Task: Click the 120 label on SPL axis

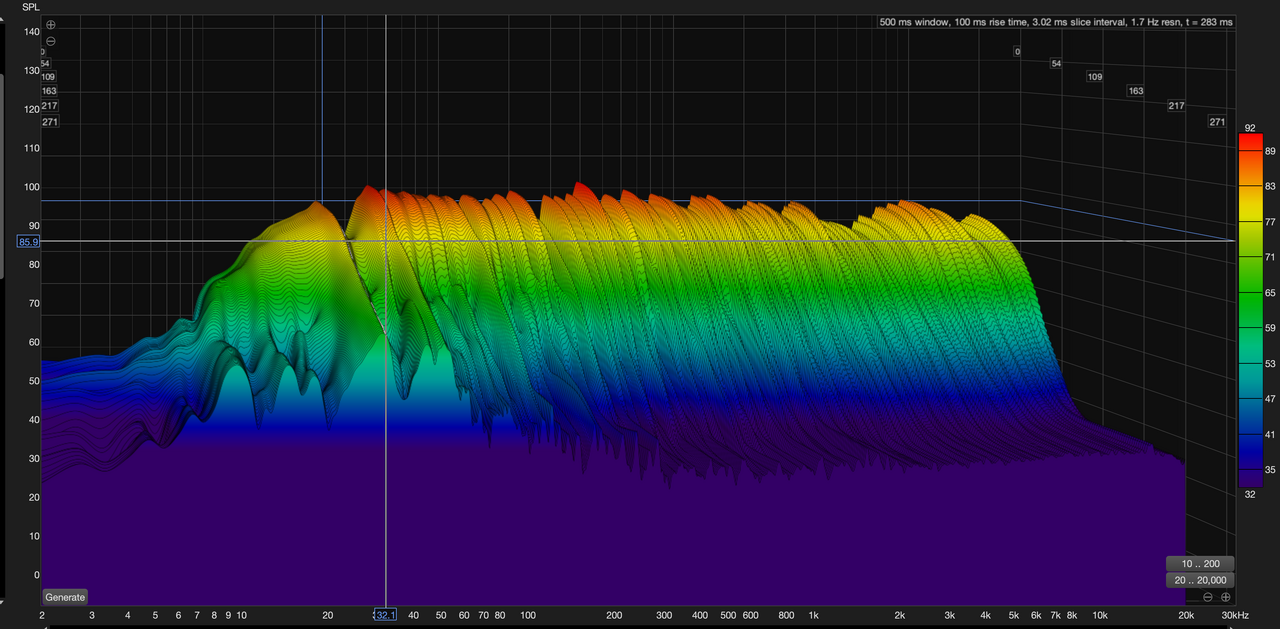Action: click(31, 110)
